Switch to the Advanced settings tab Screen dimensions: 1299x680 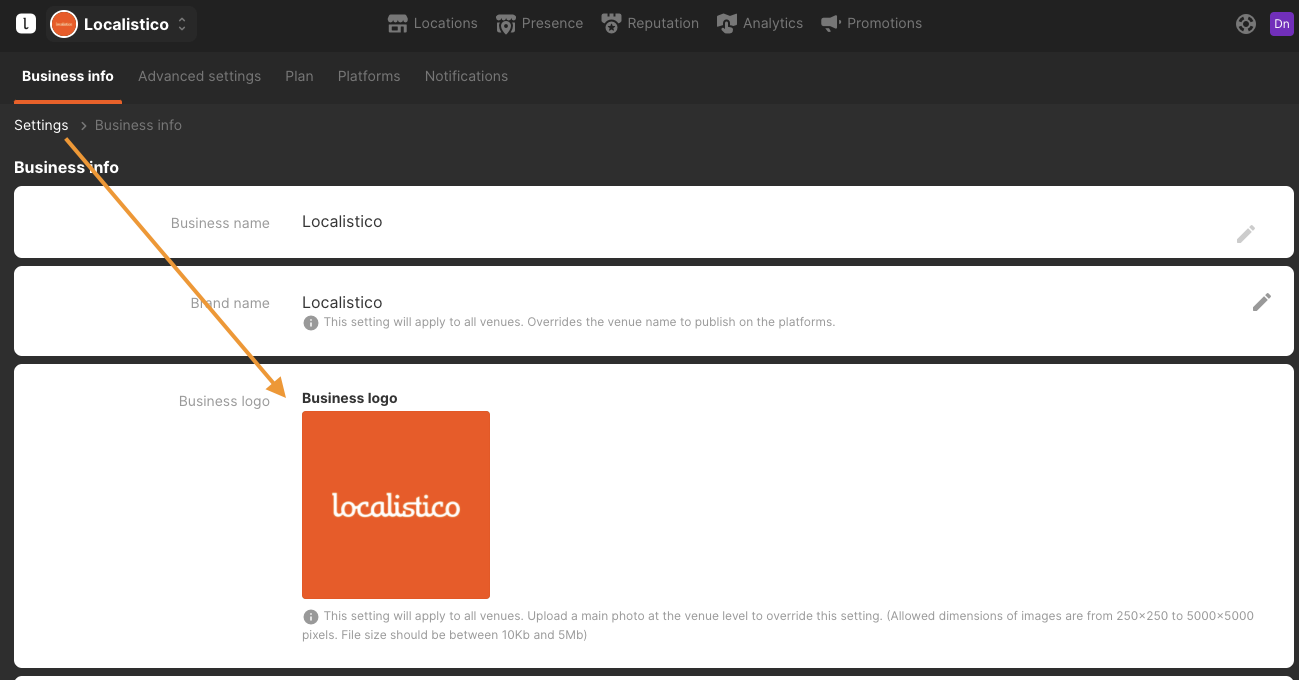200,76
